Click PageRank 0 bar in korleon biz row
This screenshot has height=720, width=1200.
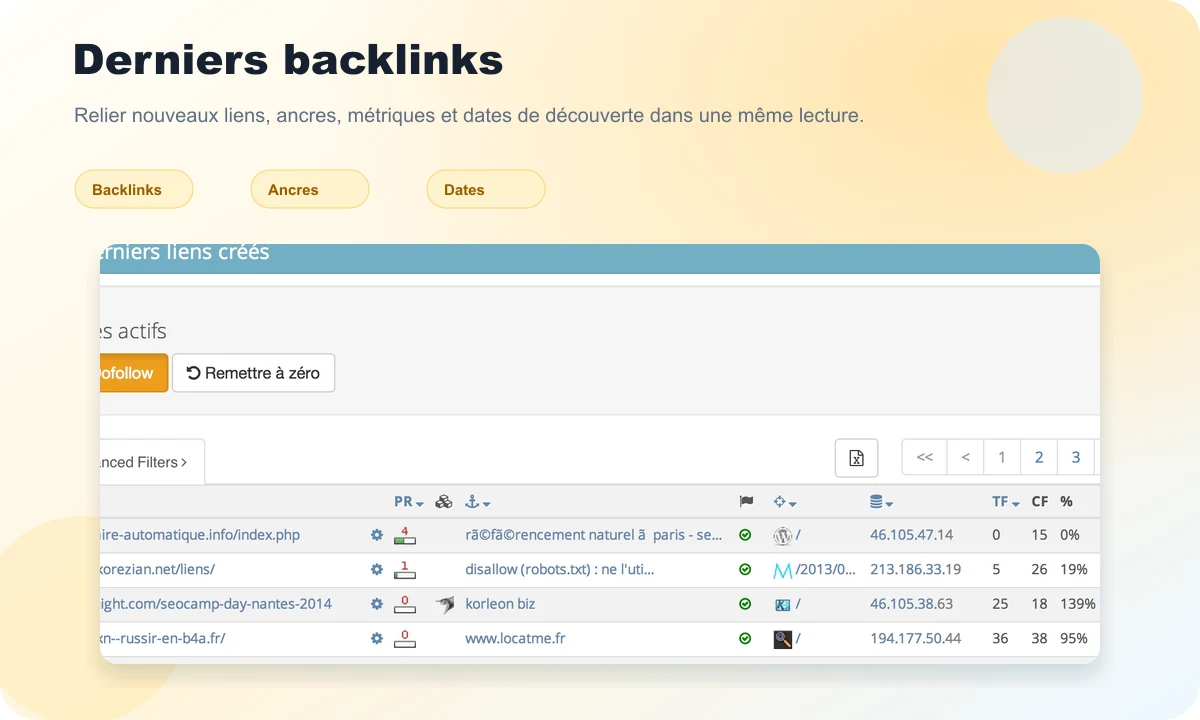click(405, 604)
